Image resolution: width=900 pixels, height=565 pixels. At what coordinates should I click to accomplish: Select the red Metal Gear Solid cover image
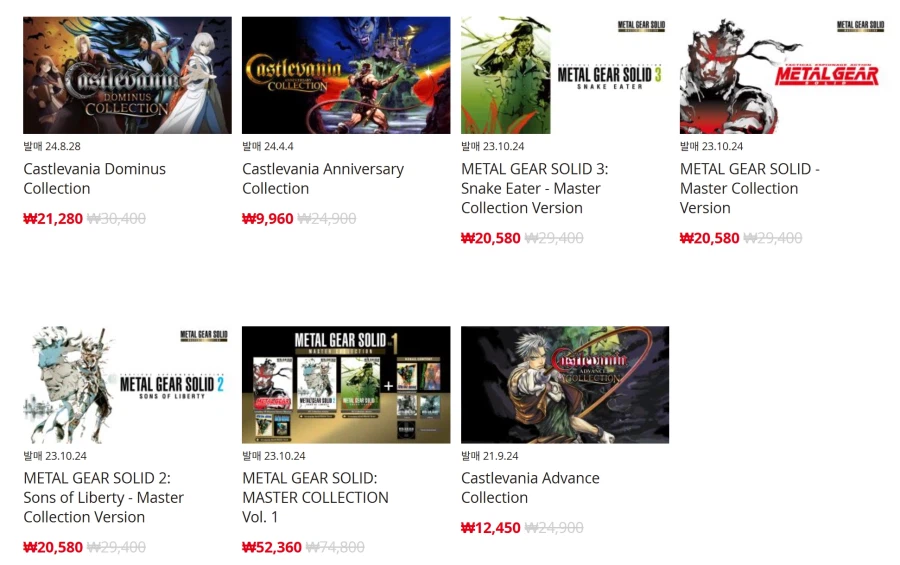[783, 75]
